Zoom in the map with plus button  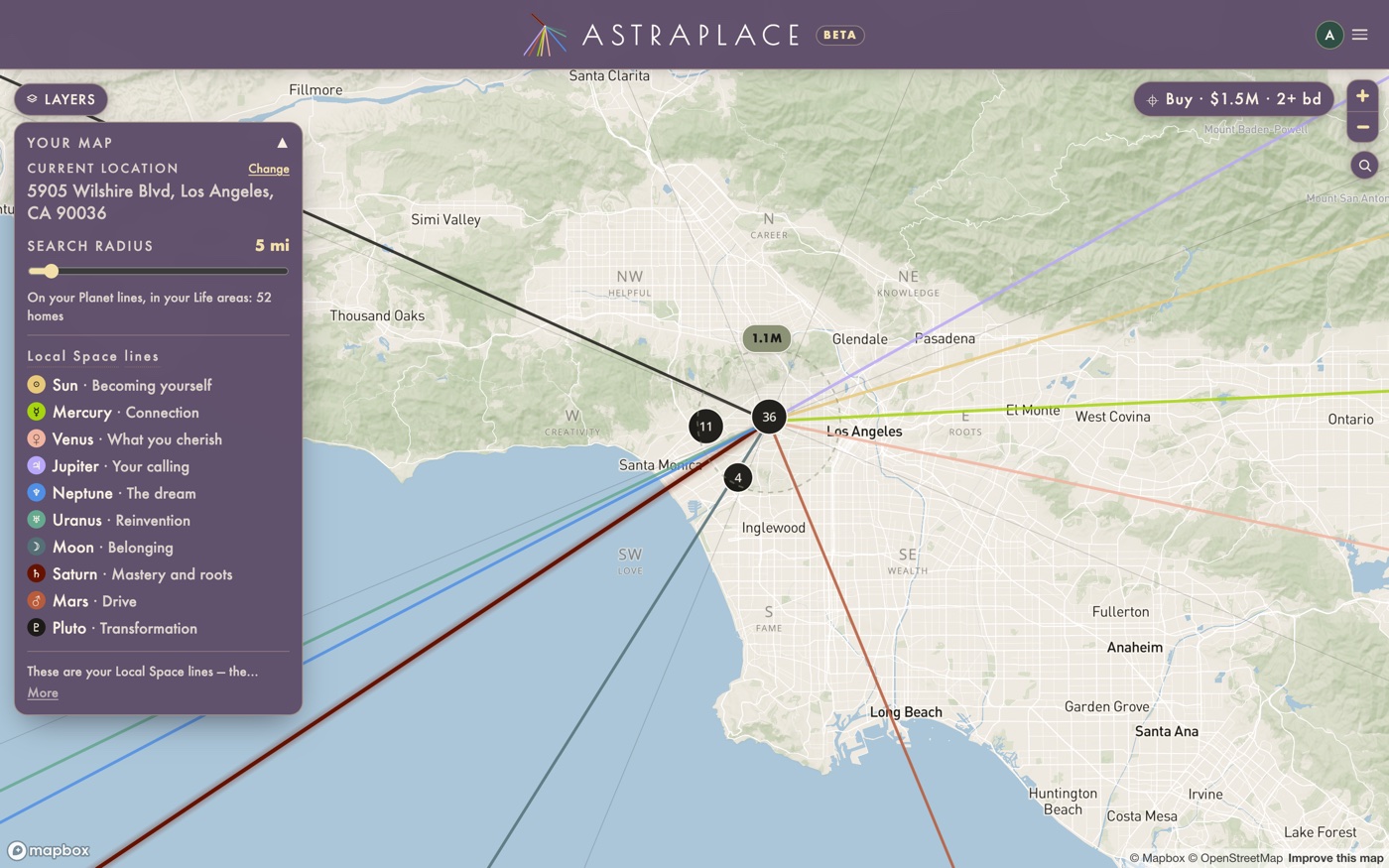point(1362,96)
